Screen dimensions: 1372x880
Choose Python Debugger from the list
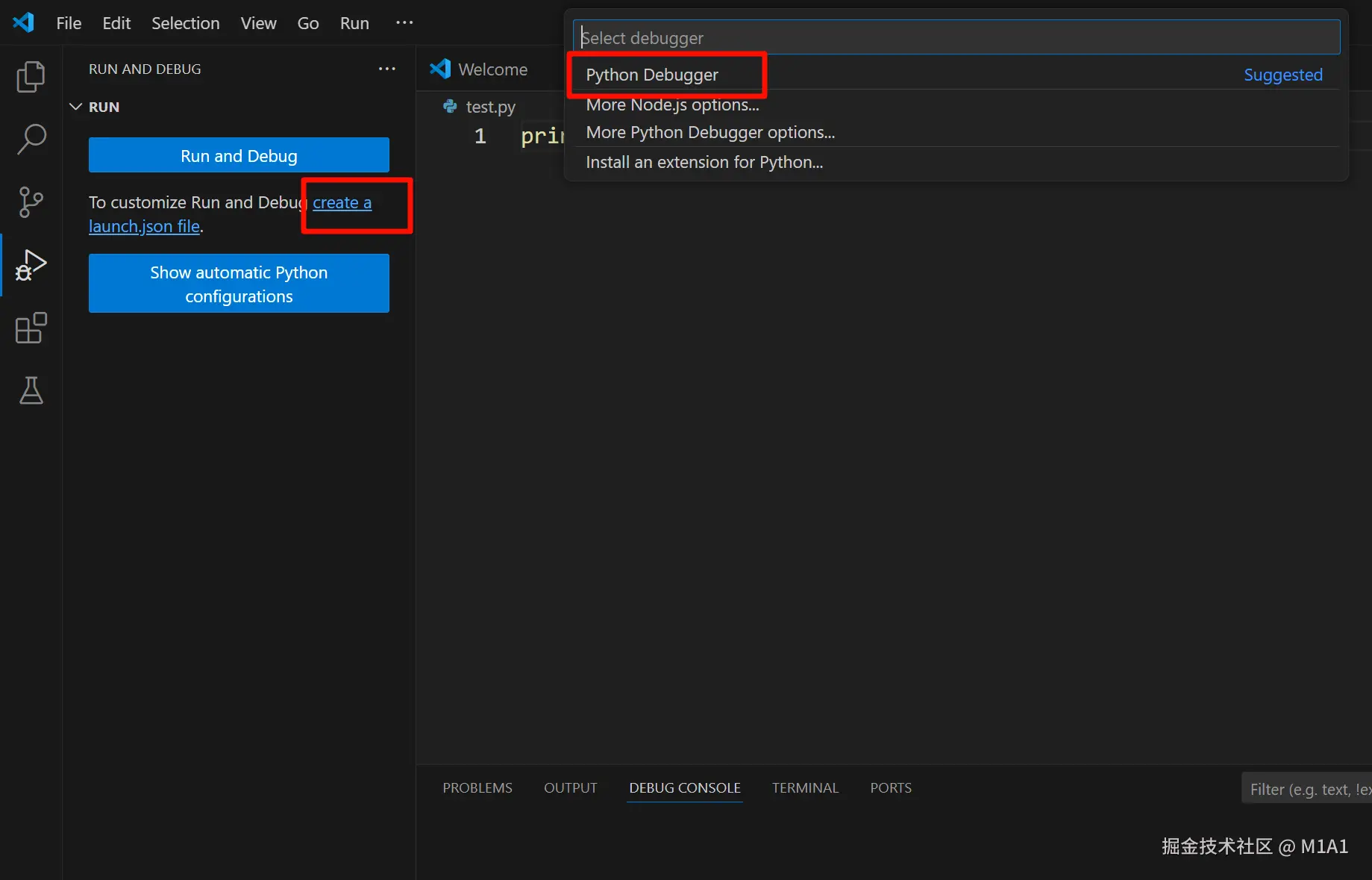[x=956, y=75]
